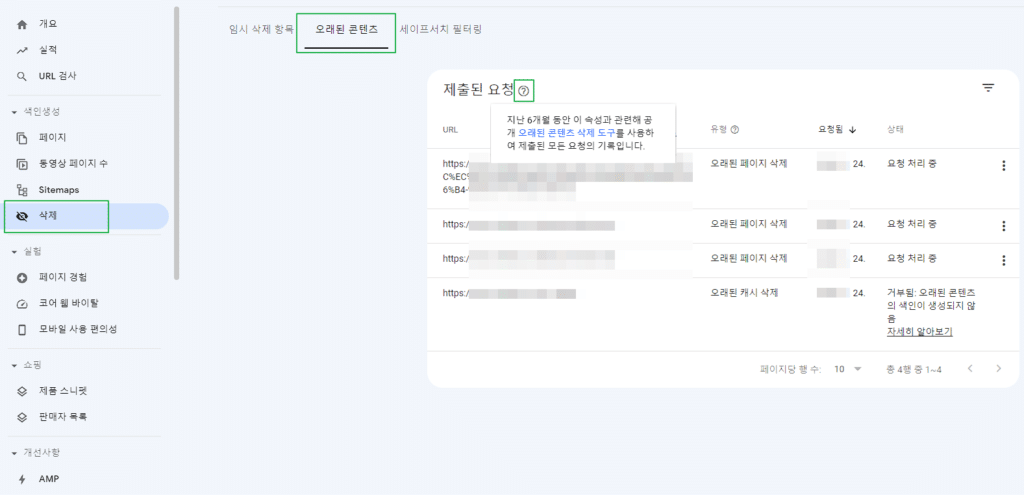
Task: Open 코어 웹 바이탈 menu item
Action: [x=69, y=304]
